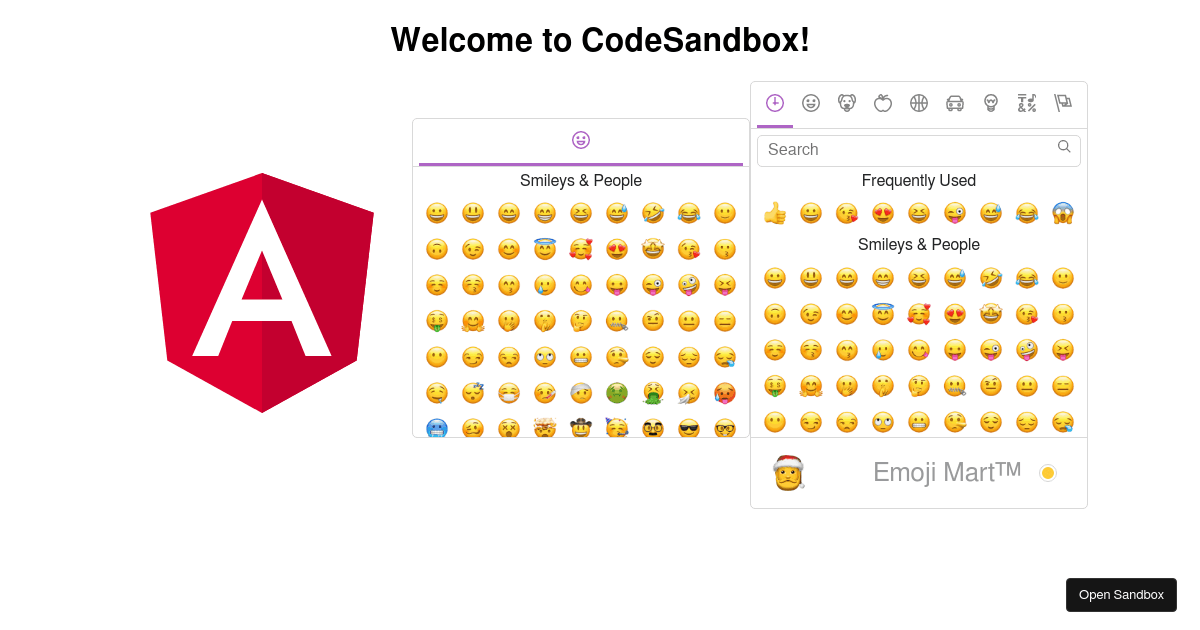Click the Open Sandbox button
The width and height of the screenshot is (1200, 630).
(x=1121, y=595)
